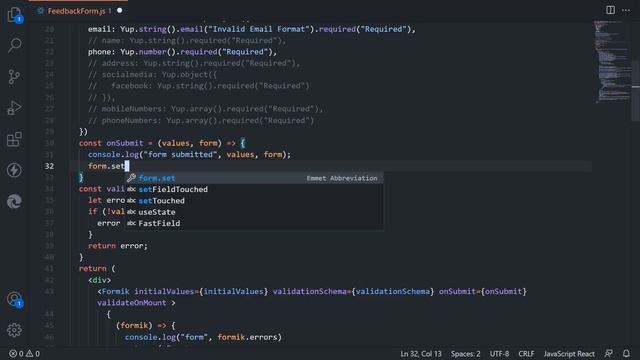This screenshot has height=360, width=640.
Task: Change indentation via Spaces: 2
Action: pos(465,353)
